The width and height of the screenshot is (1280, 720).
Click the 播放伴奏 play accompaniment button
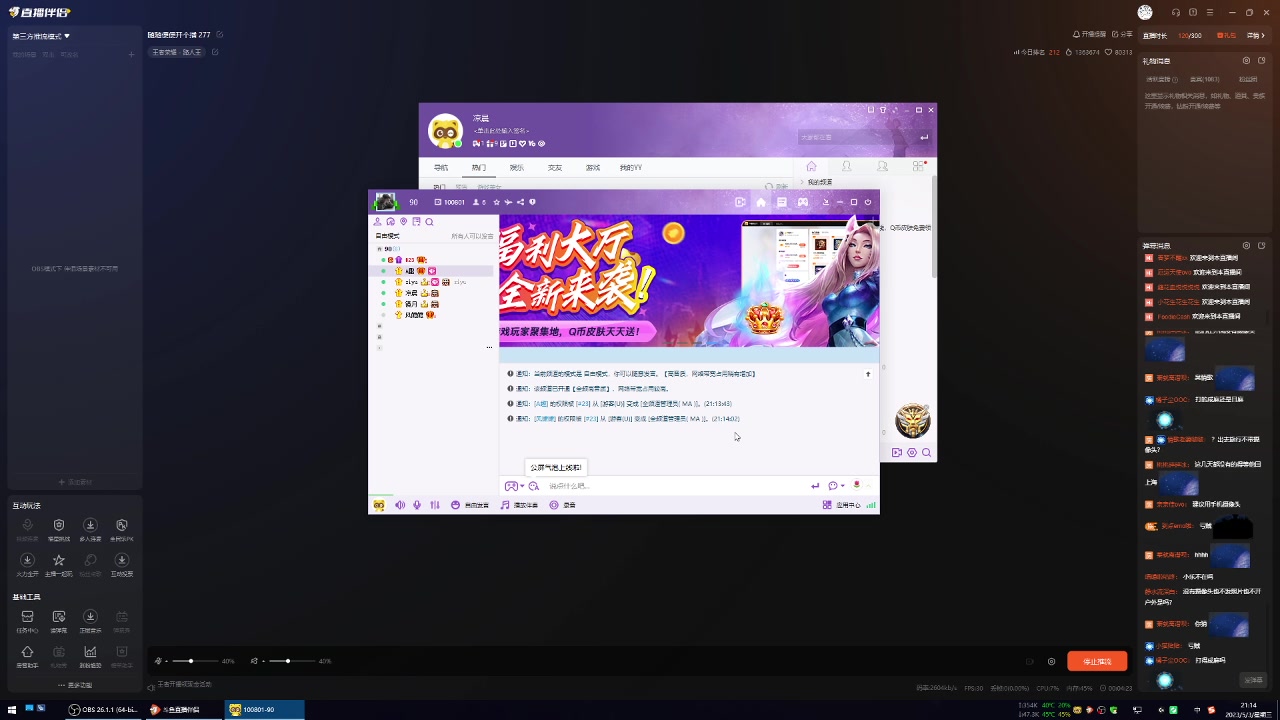point(519,505)
